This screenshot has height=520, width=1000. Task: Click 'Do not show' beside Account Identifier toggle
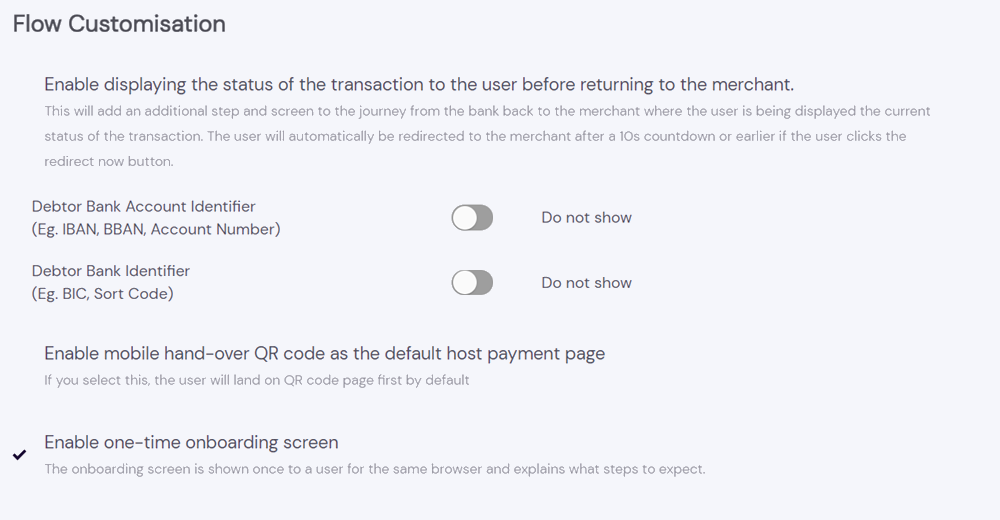pyautogui.click(x=586, y=218)
